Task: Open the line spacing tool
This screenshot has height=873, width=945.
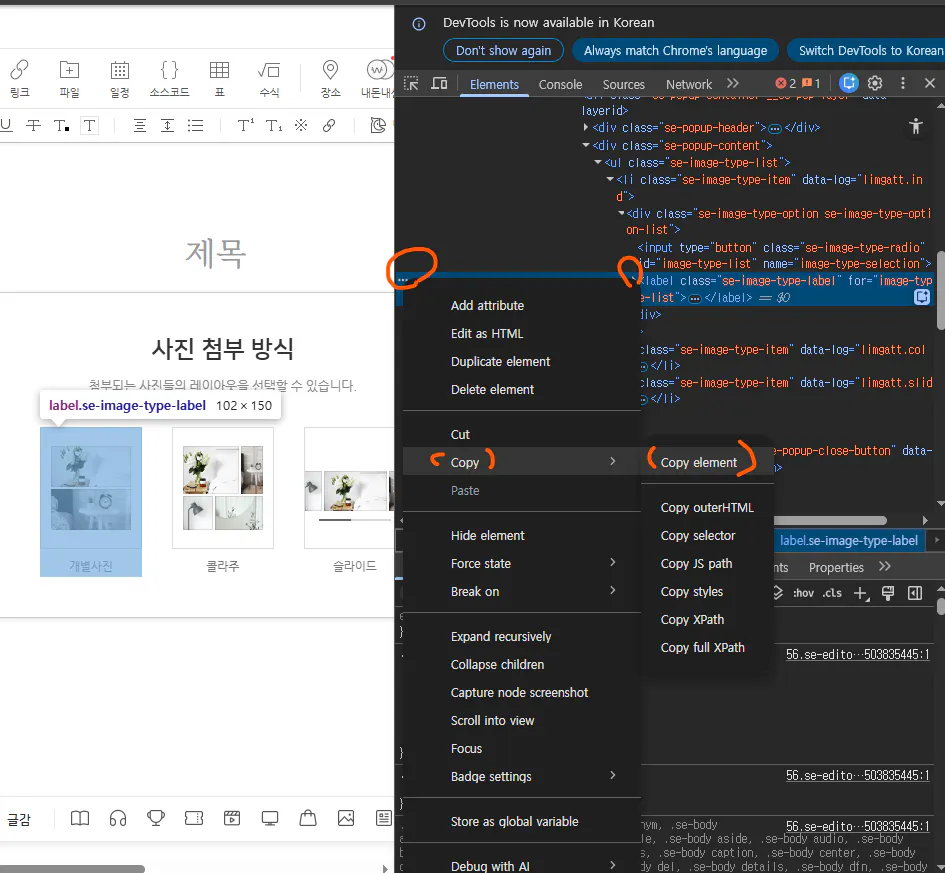Action: 167,125
